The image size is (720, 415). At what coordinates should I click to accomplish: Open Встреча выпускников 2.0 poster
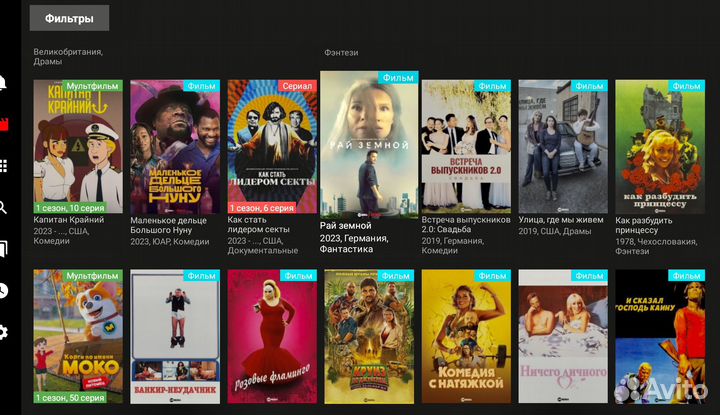pos(466,147)
